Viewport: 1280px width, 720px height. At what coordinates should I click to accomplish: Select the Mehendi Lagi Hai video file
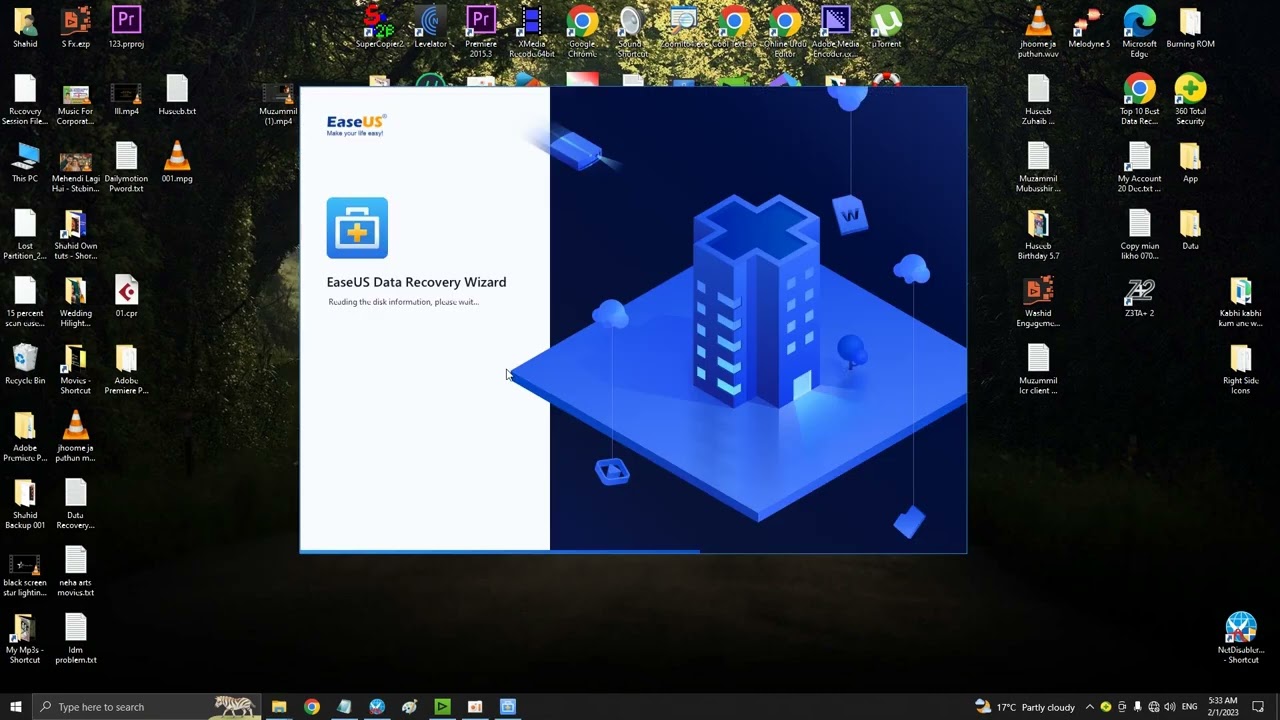coord(75,168)
